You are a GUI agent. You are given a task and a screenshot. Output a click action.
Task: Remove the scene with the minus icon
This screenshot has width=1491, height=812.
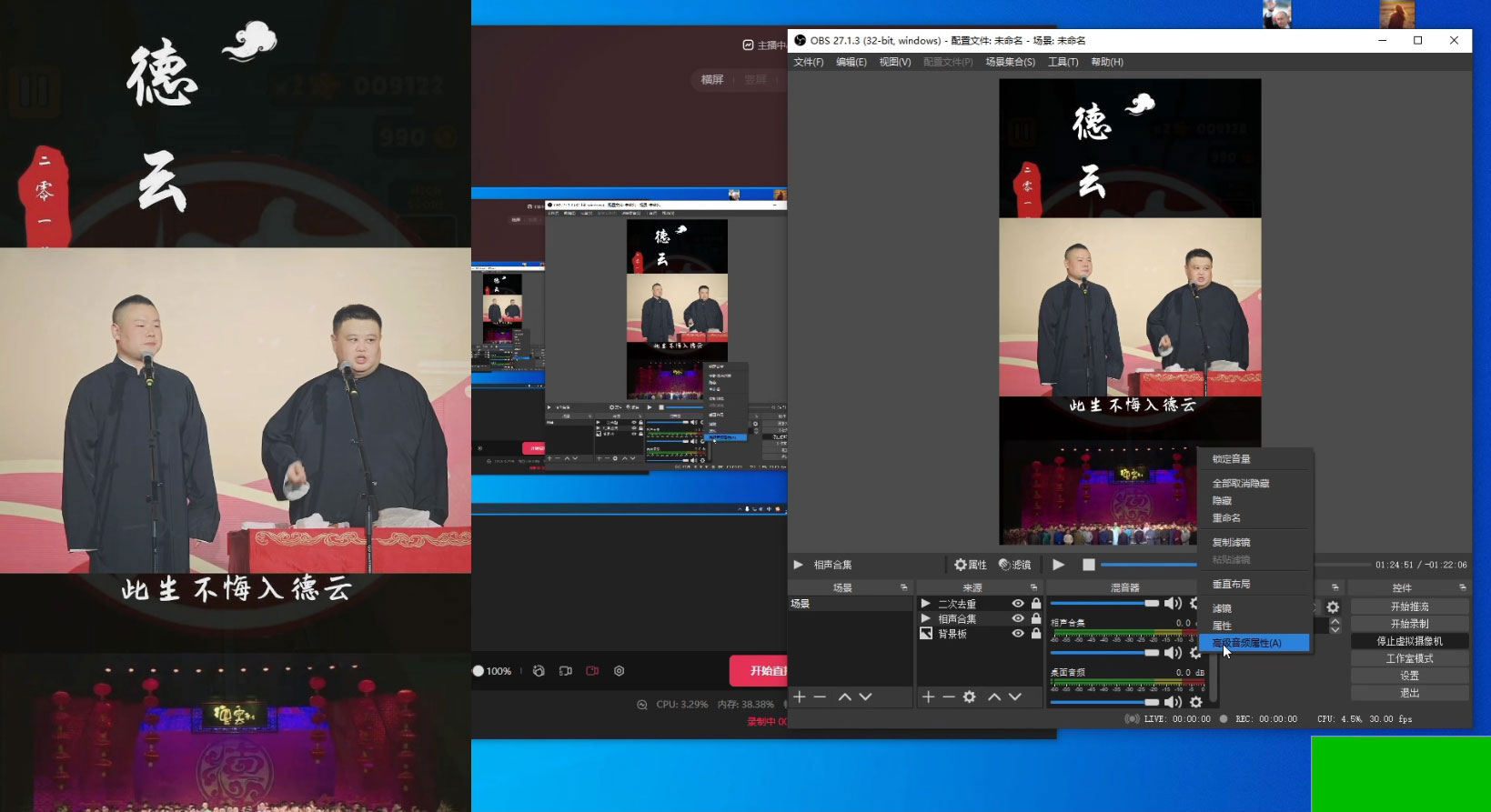coord(820,697)
